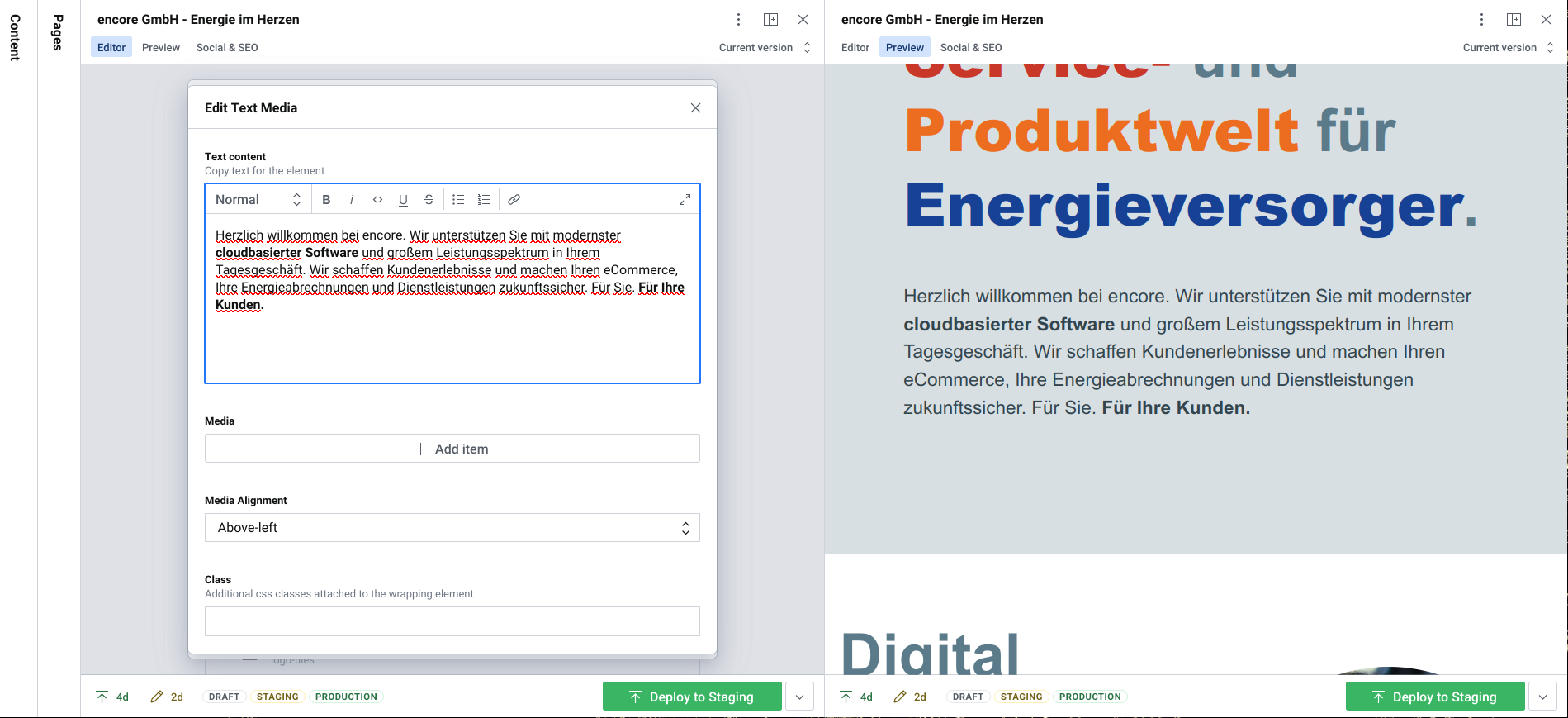Click PRODUCTION badge in left pane
1568x718 pixels.
[346, 697]
